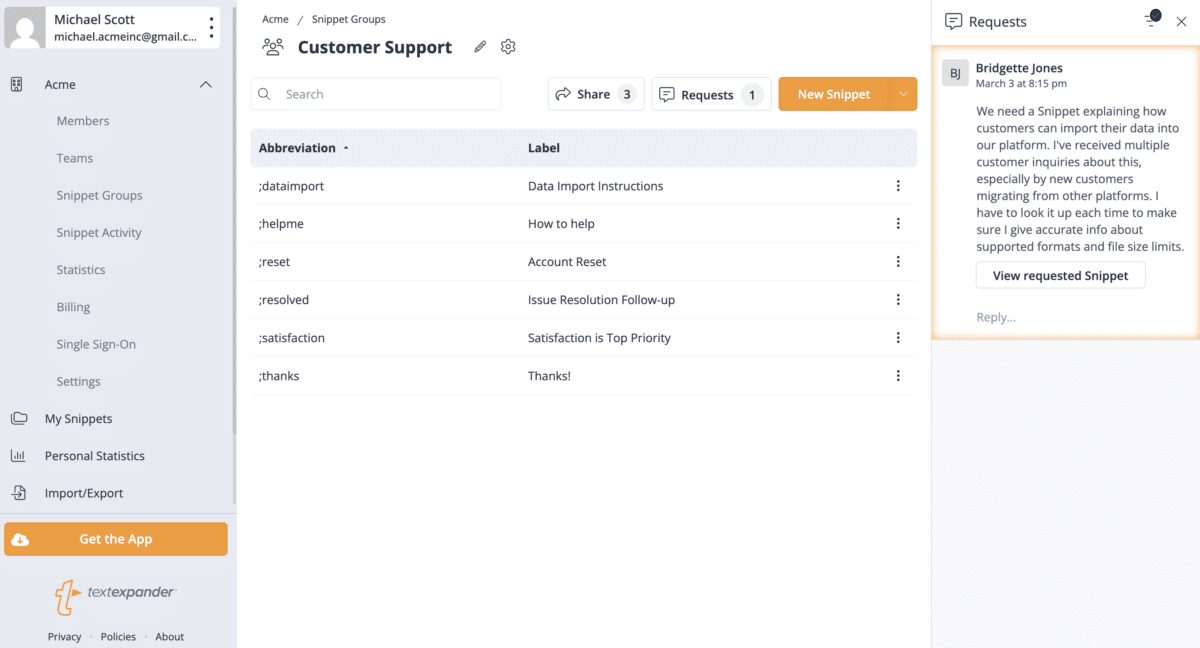Click into the snippet Search field
Screen dimensions: 1200x648
point(385,94)
